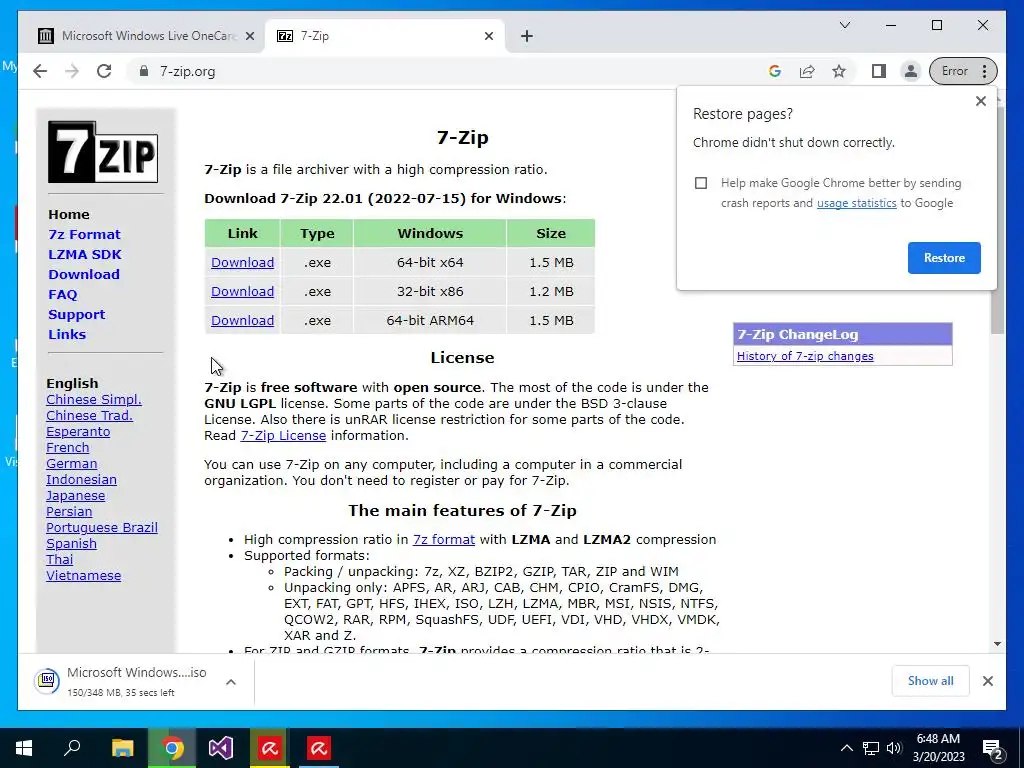
Task: Click the scrollbar down arrow
Action: (x=997, y=644)
